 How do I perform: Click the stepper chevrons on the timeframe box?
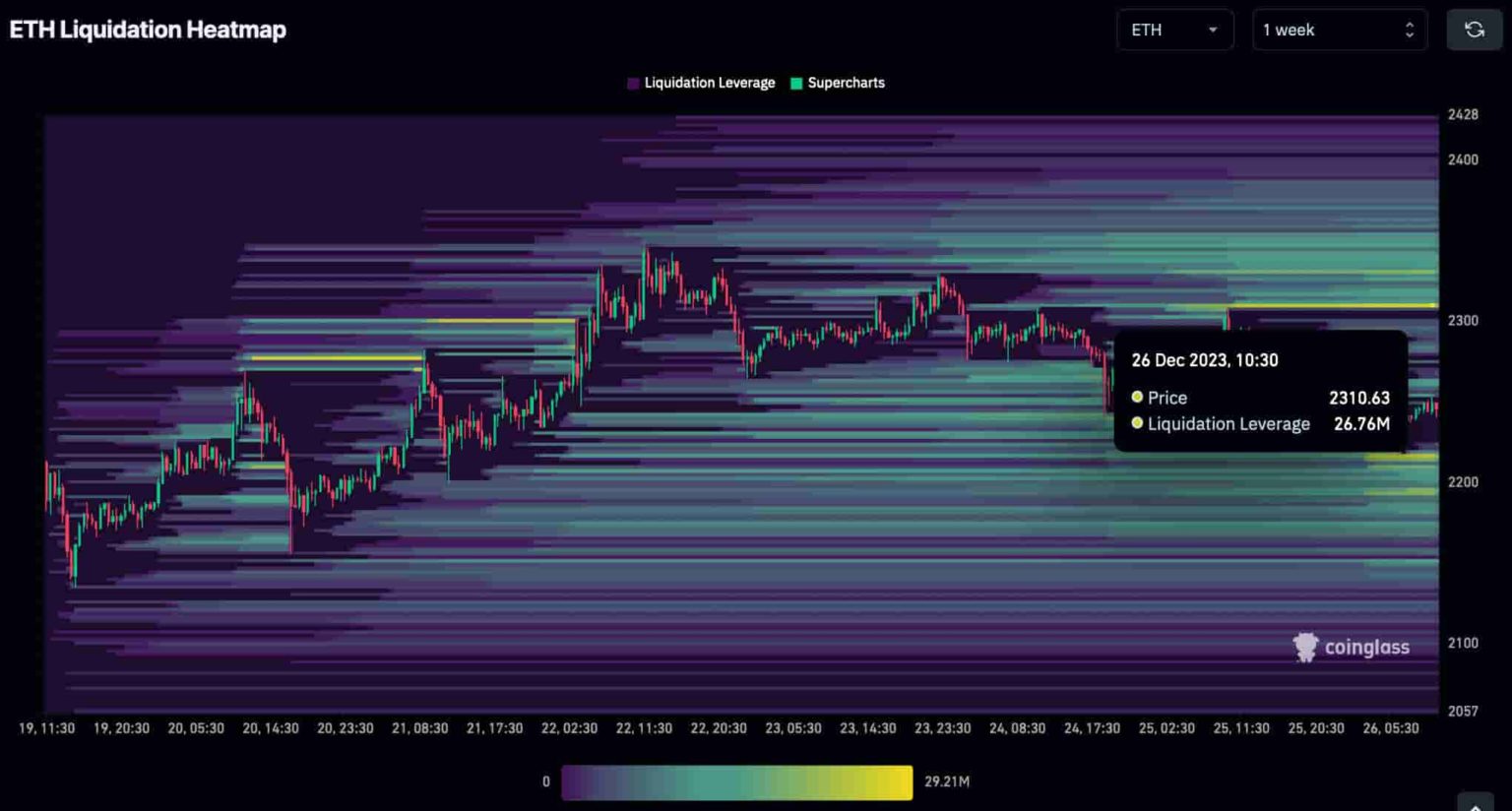1410,30
